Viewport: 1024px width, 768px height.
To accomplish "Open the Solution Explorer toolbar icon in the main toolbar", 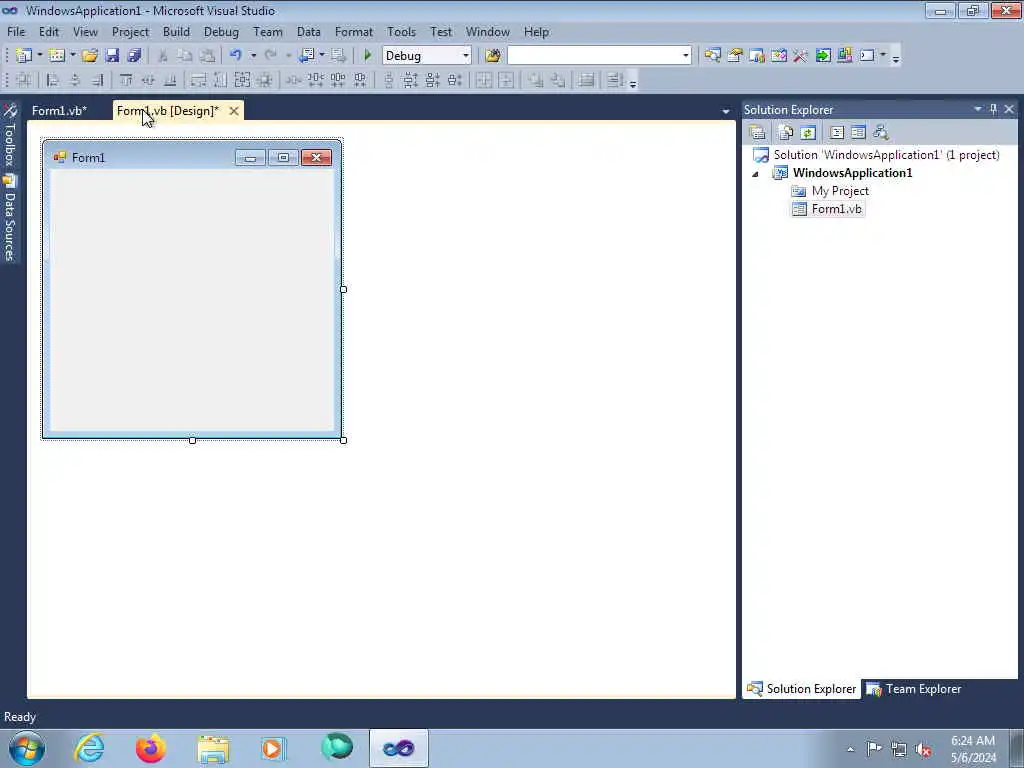I will [712, 56].
